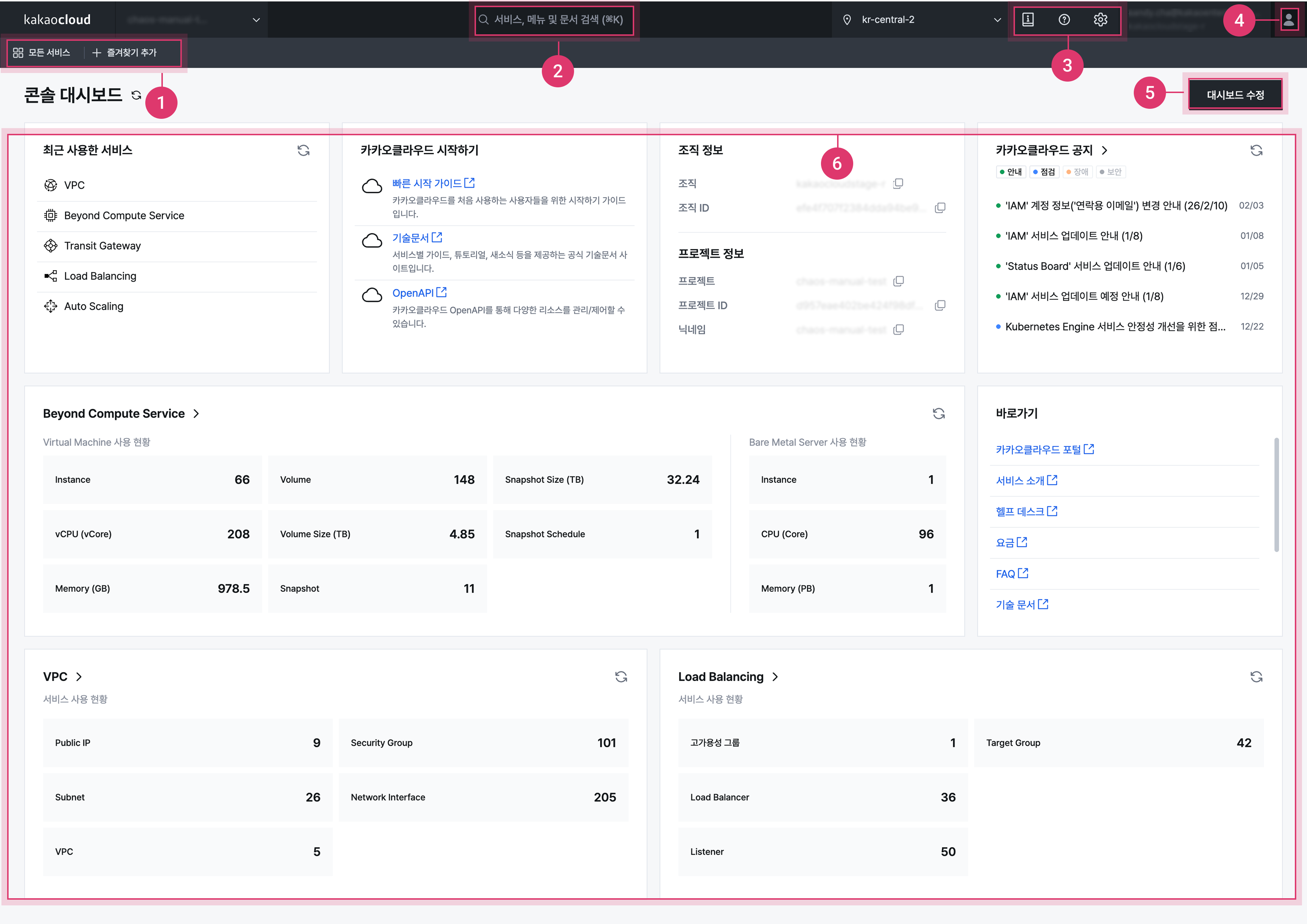Screen dimensions: 1307x924
Task: Copy the organization ID value
Action: (x=940, y=208)
